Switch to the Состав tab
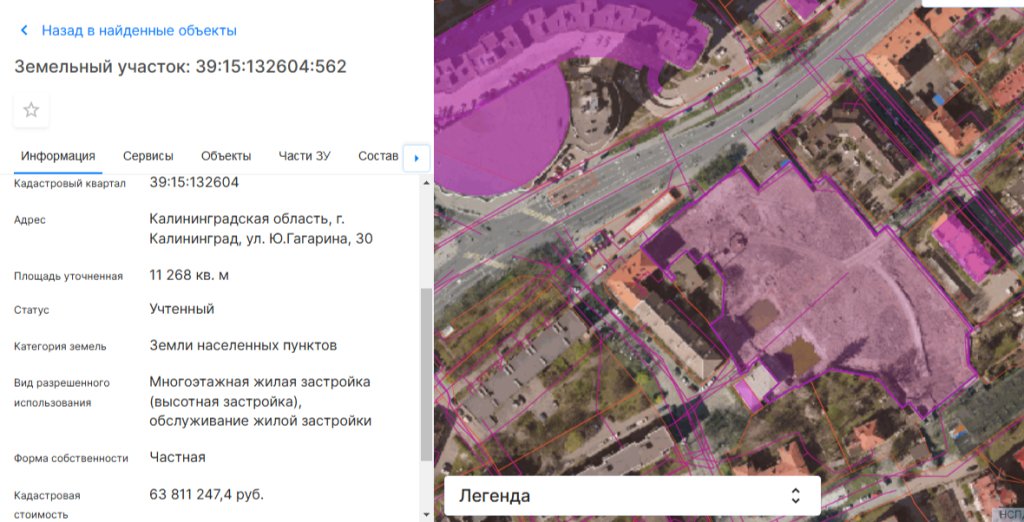 377,156
